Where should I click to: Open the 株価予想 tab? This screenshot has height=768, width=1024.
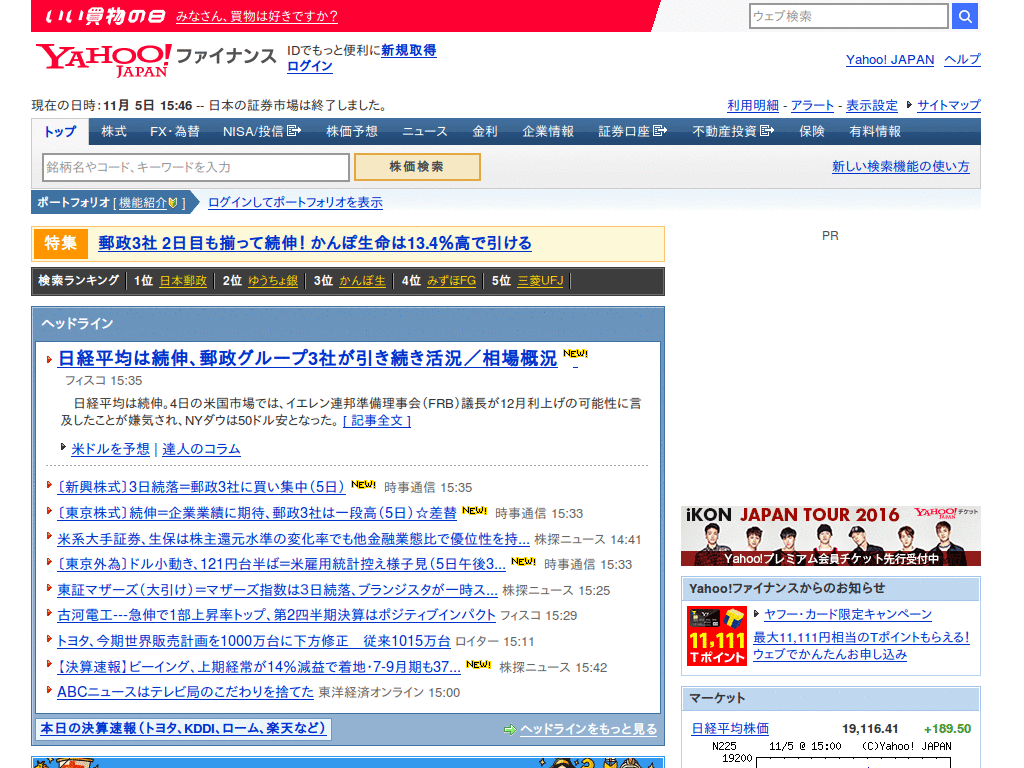[x=352, y=131]
